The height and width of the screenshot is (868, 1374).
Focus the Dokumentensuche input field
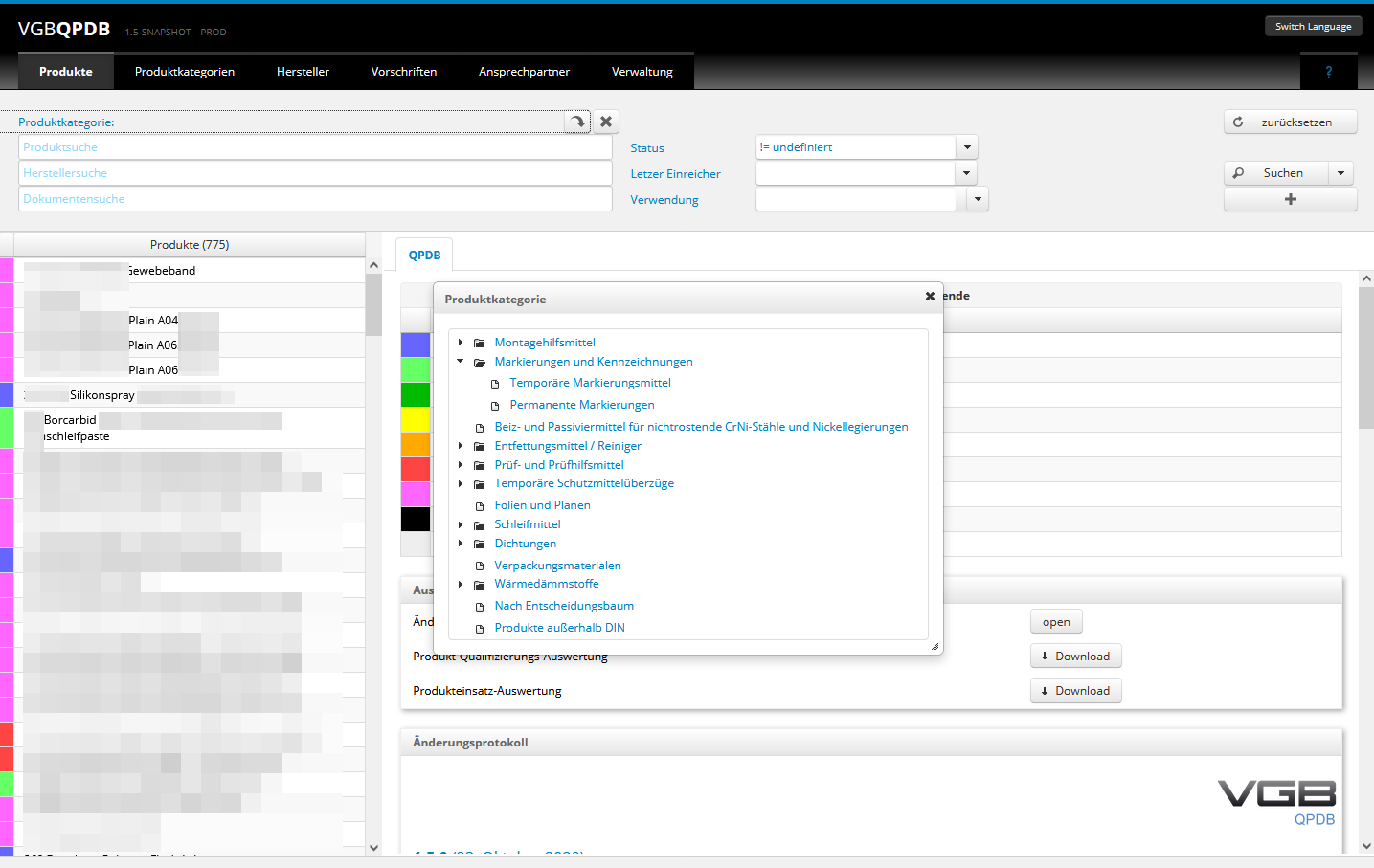tap(315, 199)
